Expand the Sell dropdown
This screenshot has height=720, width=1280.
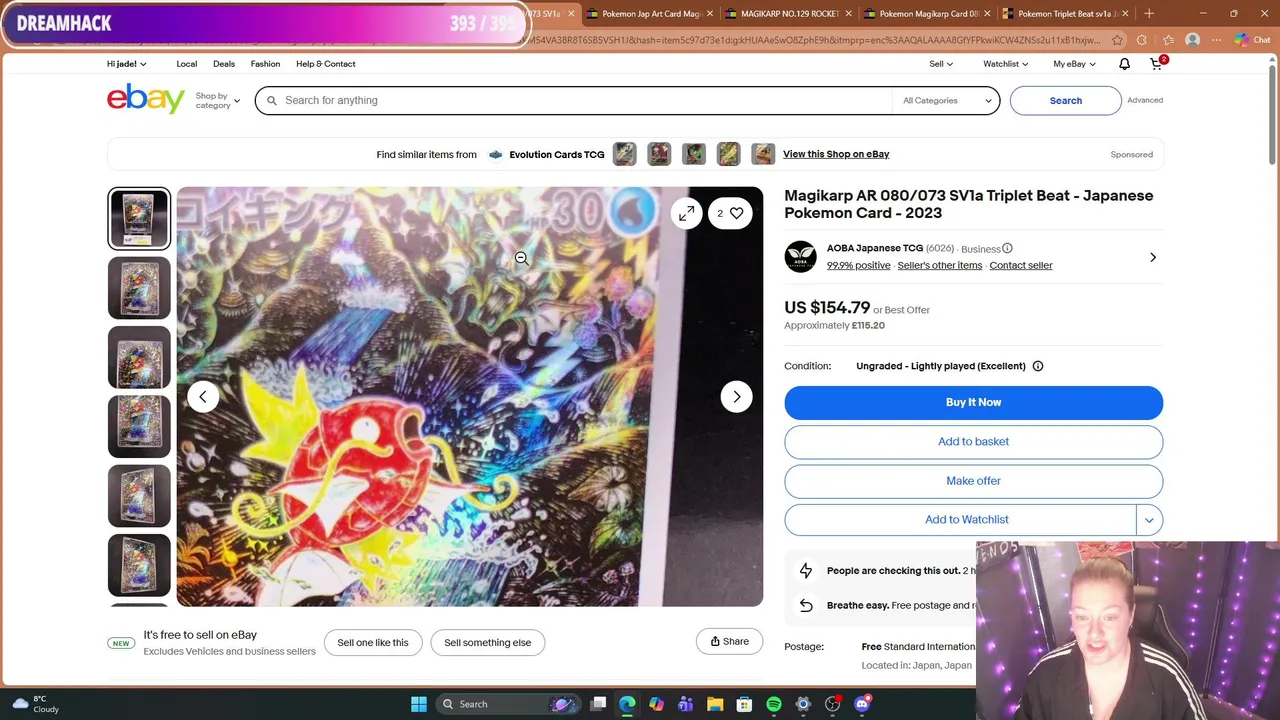coord(941,64)
